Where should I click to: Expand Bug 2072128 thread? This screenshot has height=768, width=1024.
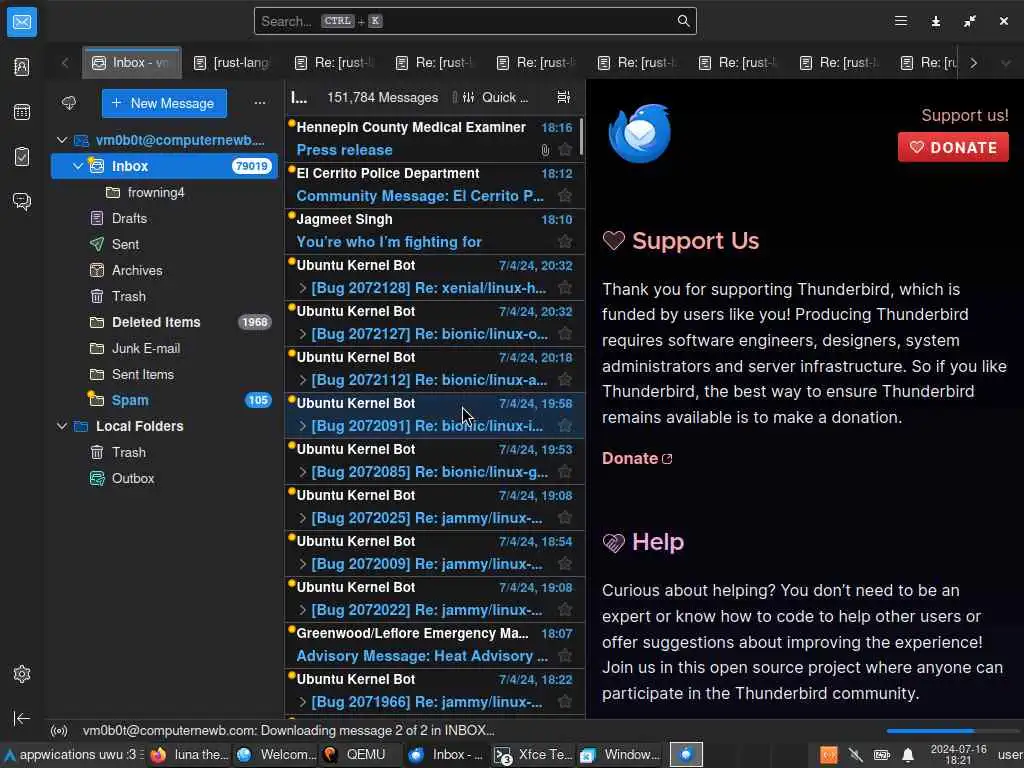click(x=302, y=287)
